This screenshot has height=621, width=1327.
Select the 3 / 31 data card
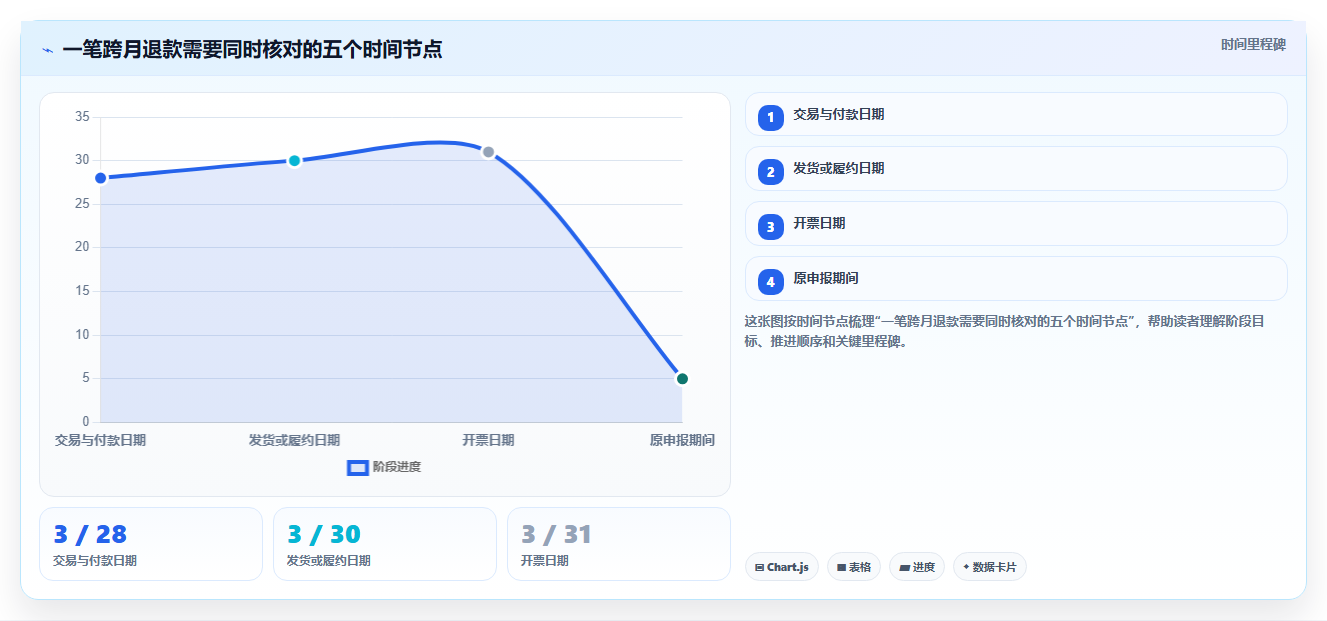(x=619, y=544)
